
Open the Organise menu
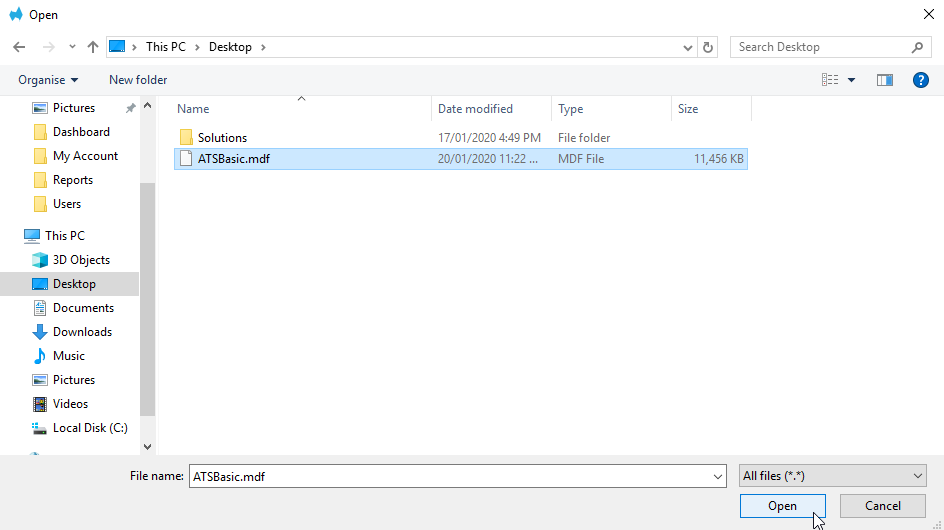(x=48, y=80)
